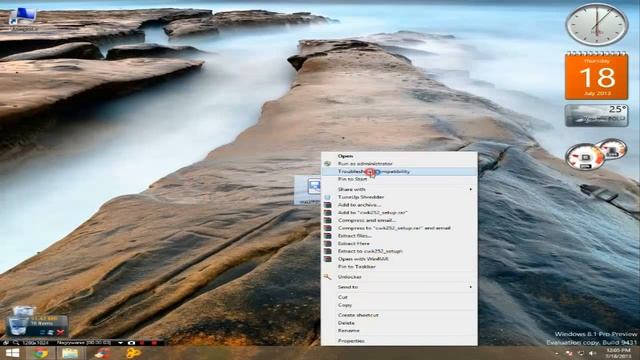
Task: Click the volume icon in system tray
Action: coord(593,353)
